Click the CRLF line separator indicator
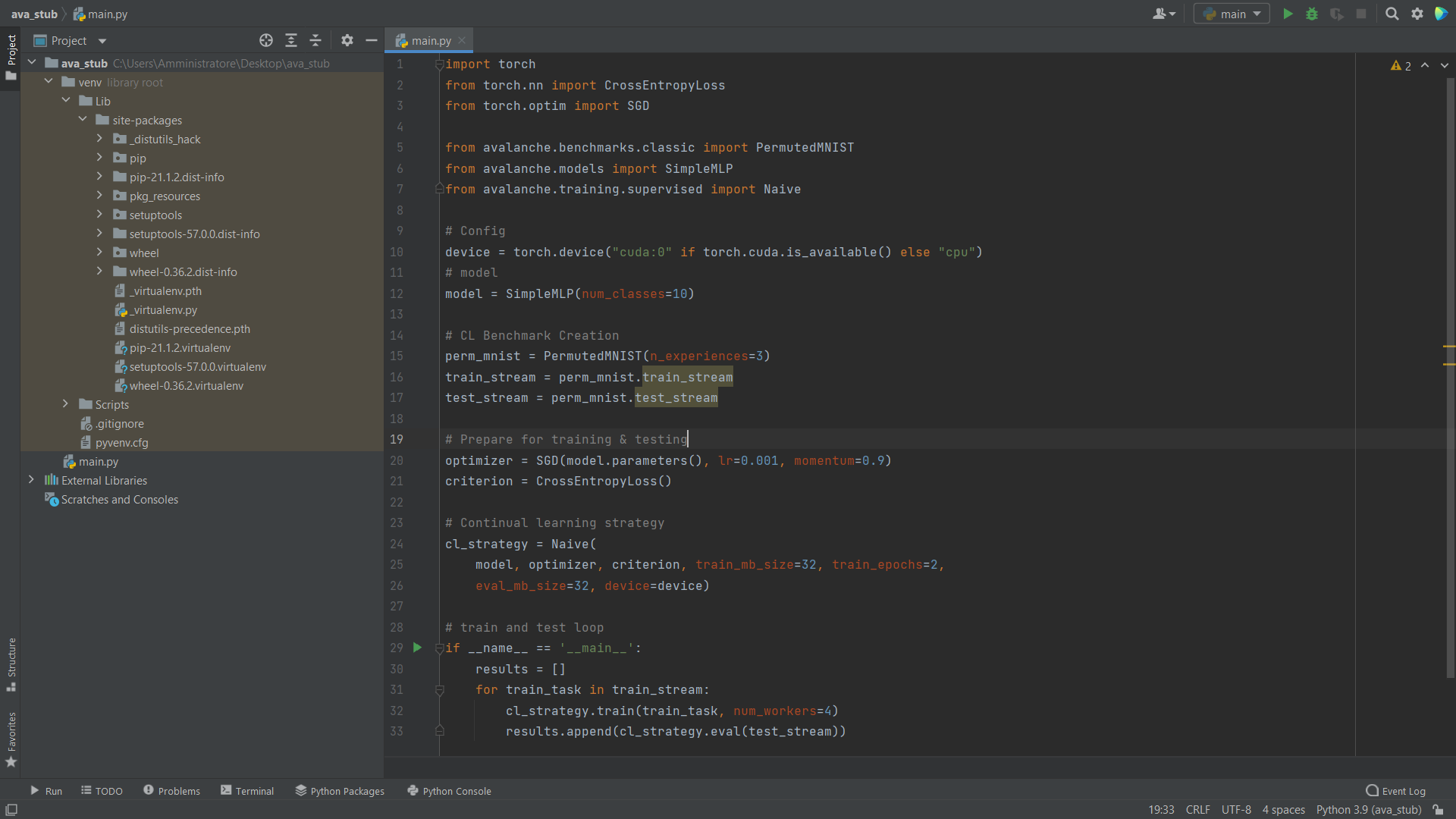Viewport: 1456px width, 819px height. [1197, 809]
